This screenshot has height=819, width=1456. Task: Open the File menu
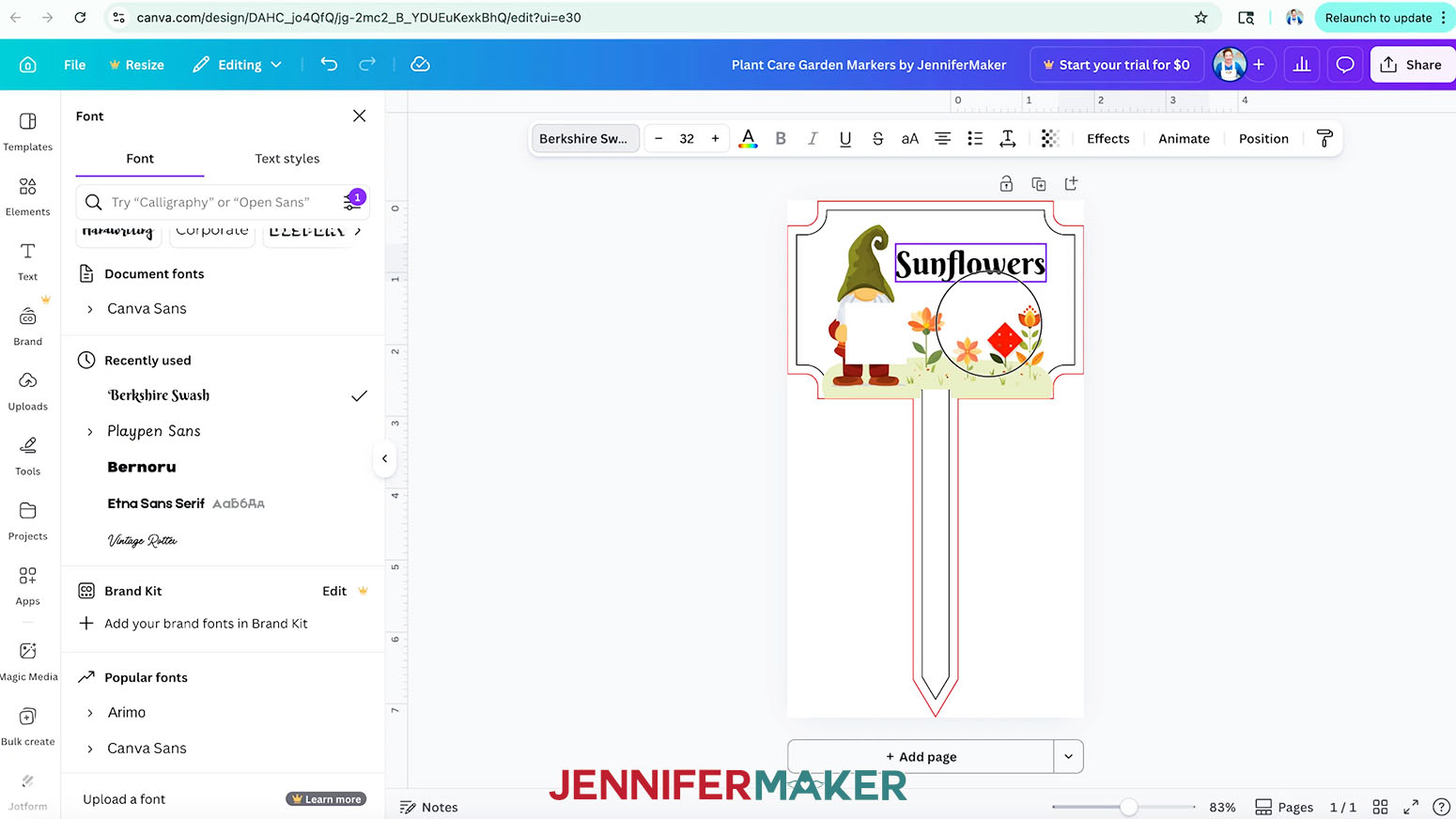[x=75, y=65]
